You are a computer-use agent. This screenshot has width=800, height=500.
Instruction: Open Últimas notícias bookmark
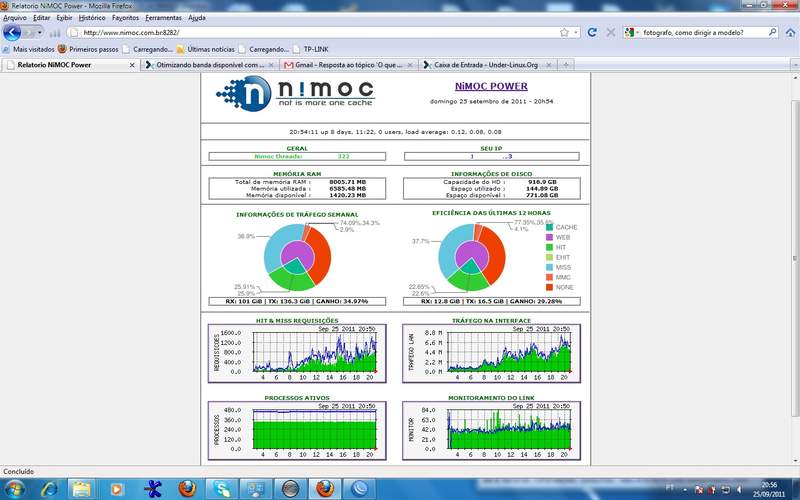(205, 49)
